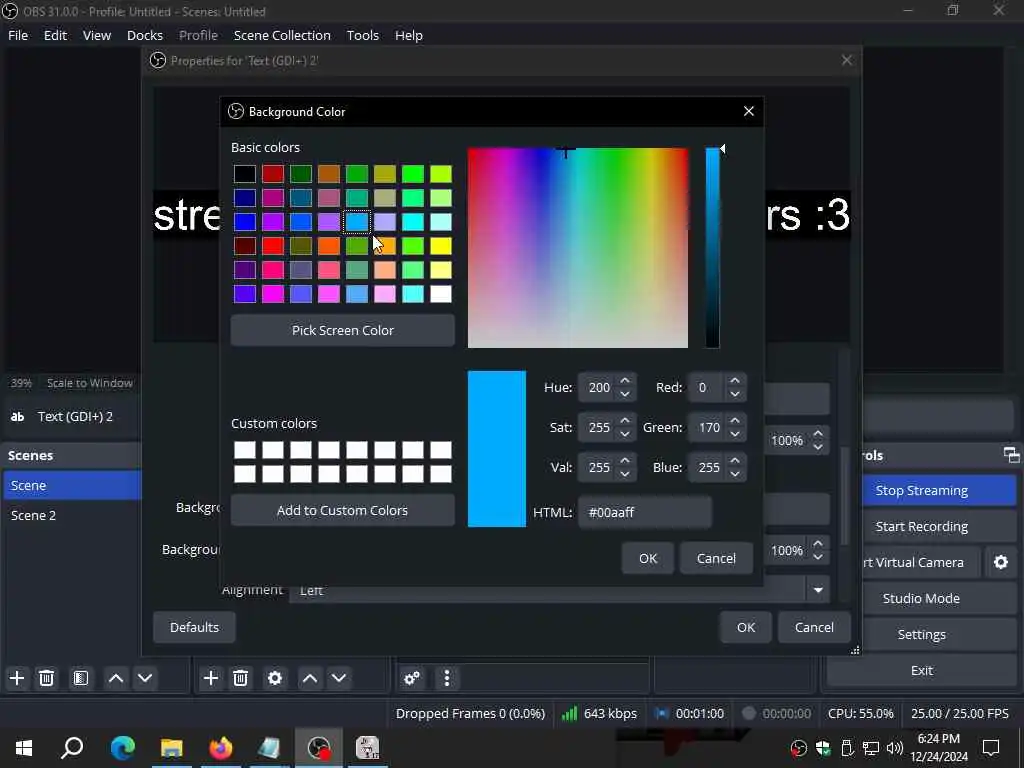
Task: Click Add to Custom Colors button
Action: point(343,511)
